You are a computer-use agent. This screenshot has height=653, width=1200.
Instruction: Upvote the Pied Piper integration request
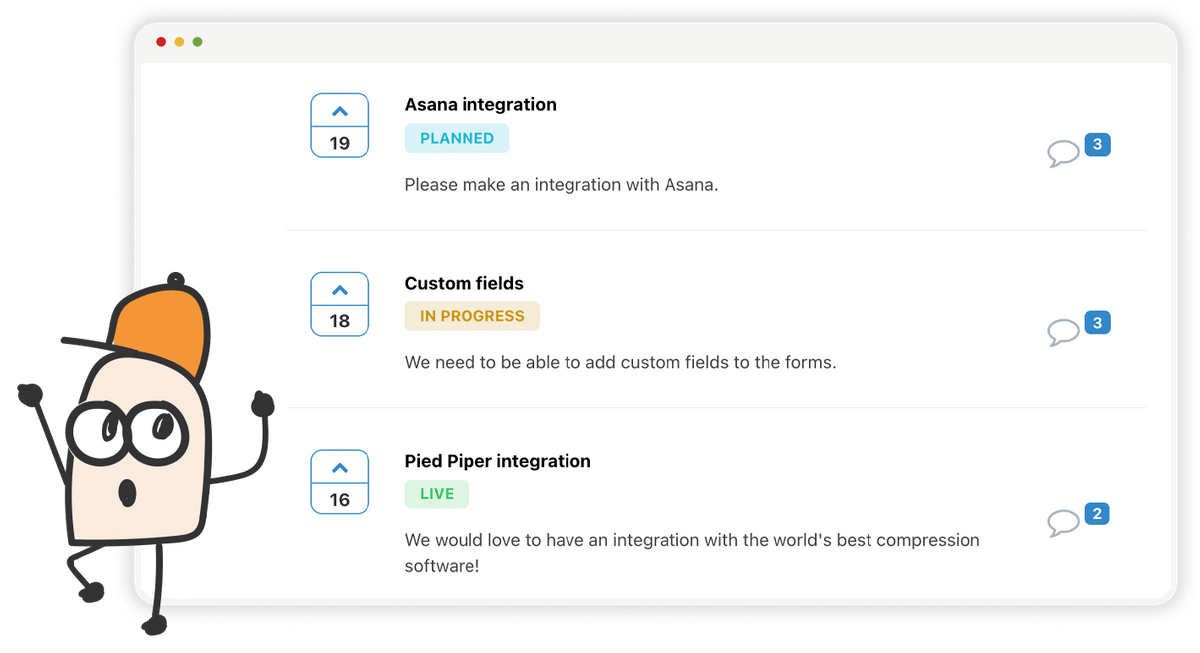tap(340, 468)
